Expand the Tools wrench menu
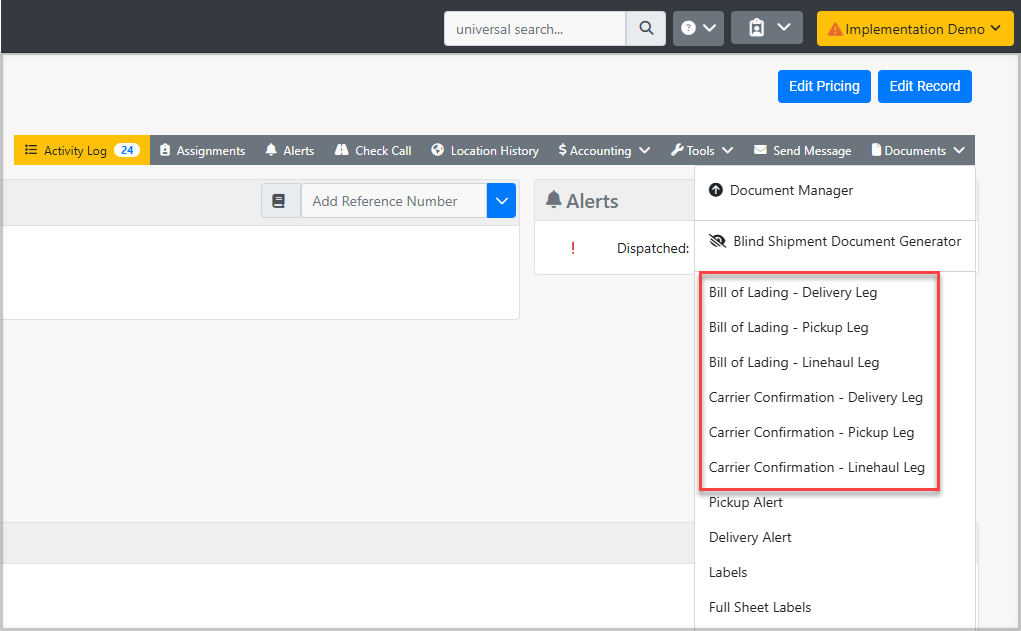The image size is (1021, 631). point(701,151)
